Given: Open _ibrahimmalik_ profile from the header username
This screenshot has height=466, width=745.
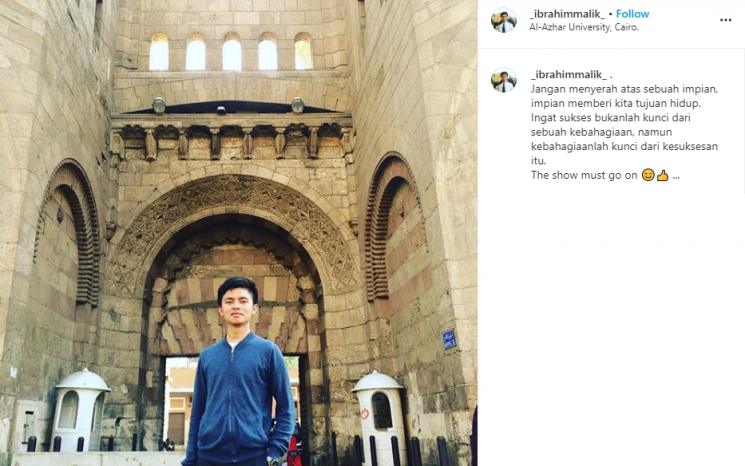Looking at the screenshot, I should pyautogui.click(x=567, y=14).
